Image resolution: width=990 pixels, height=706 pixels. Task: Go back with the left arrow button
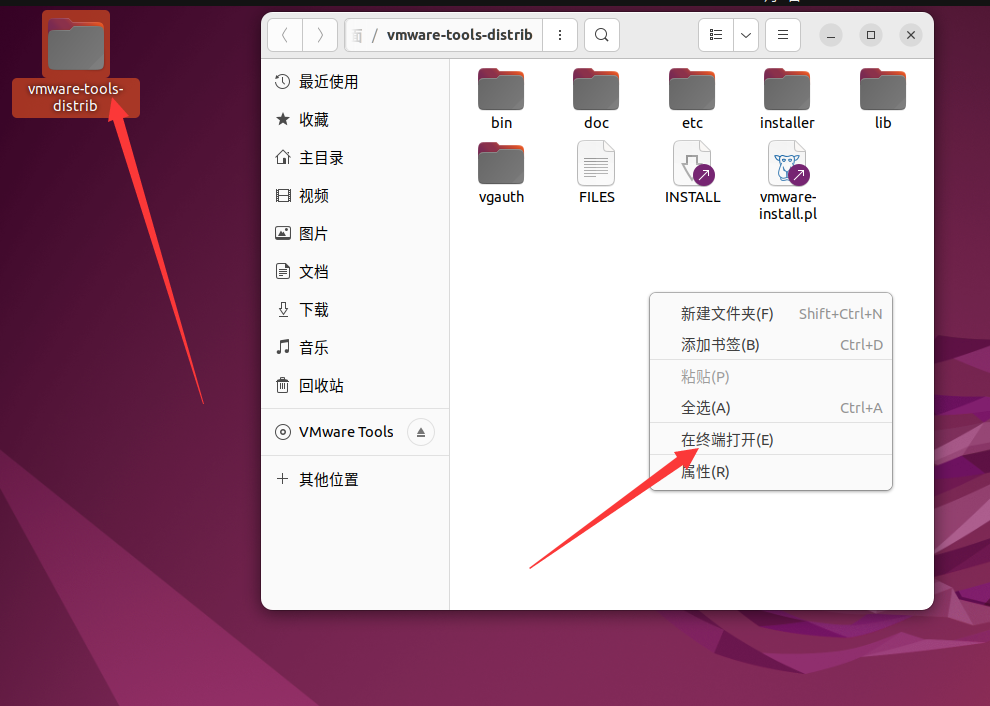[285, 35]
